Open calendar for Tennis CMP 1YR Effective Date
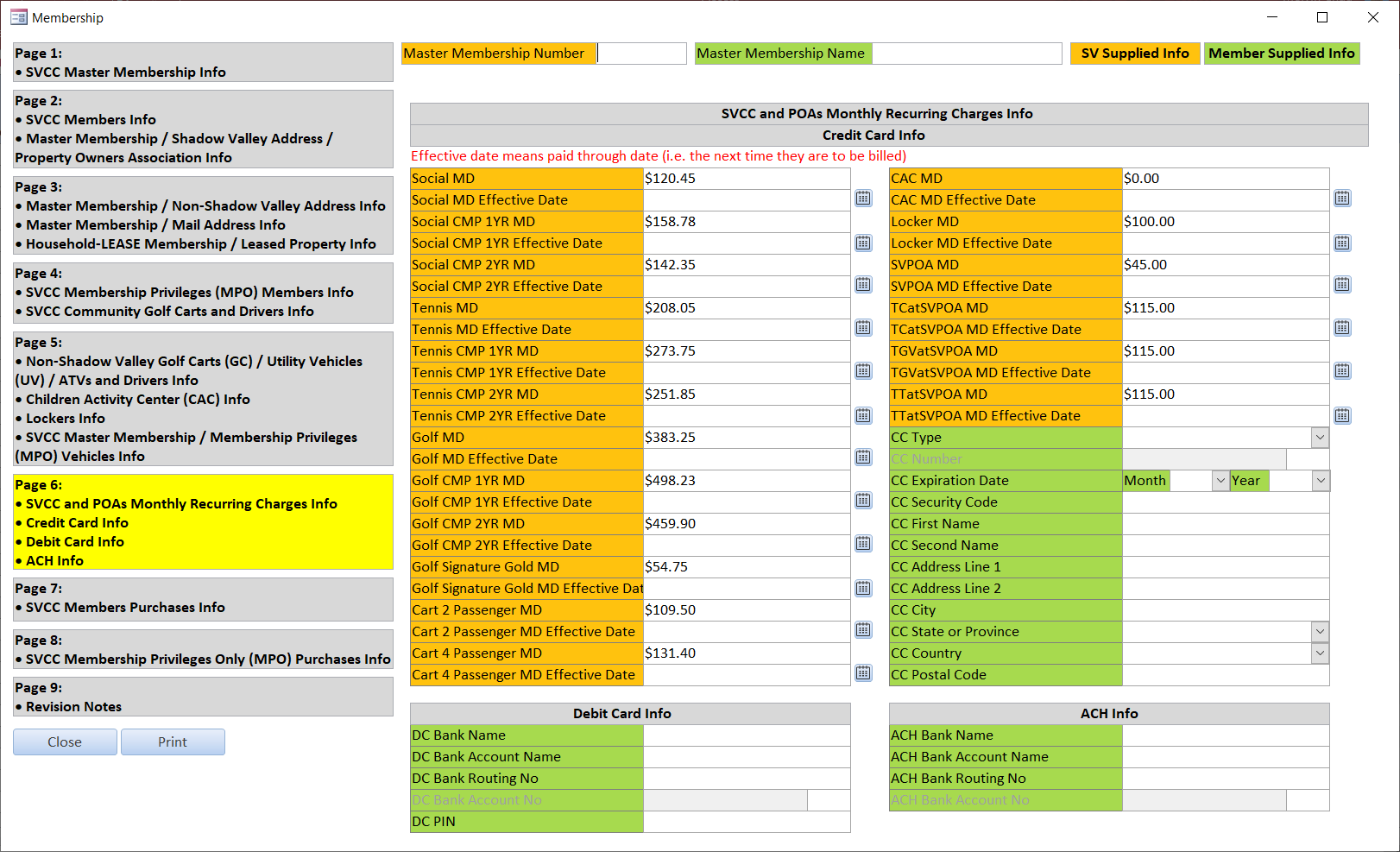The image size is (1400, 852). point(863,371)
